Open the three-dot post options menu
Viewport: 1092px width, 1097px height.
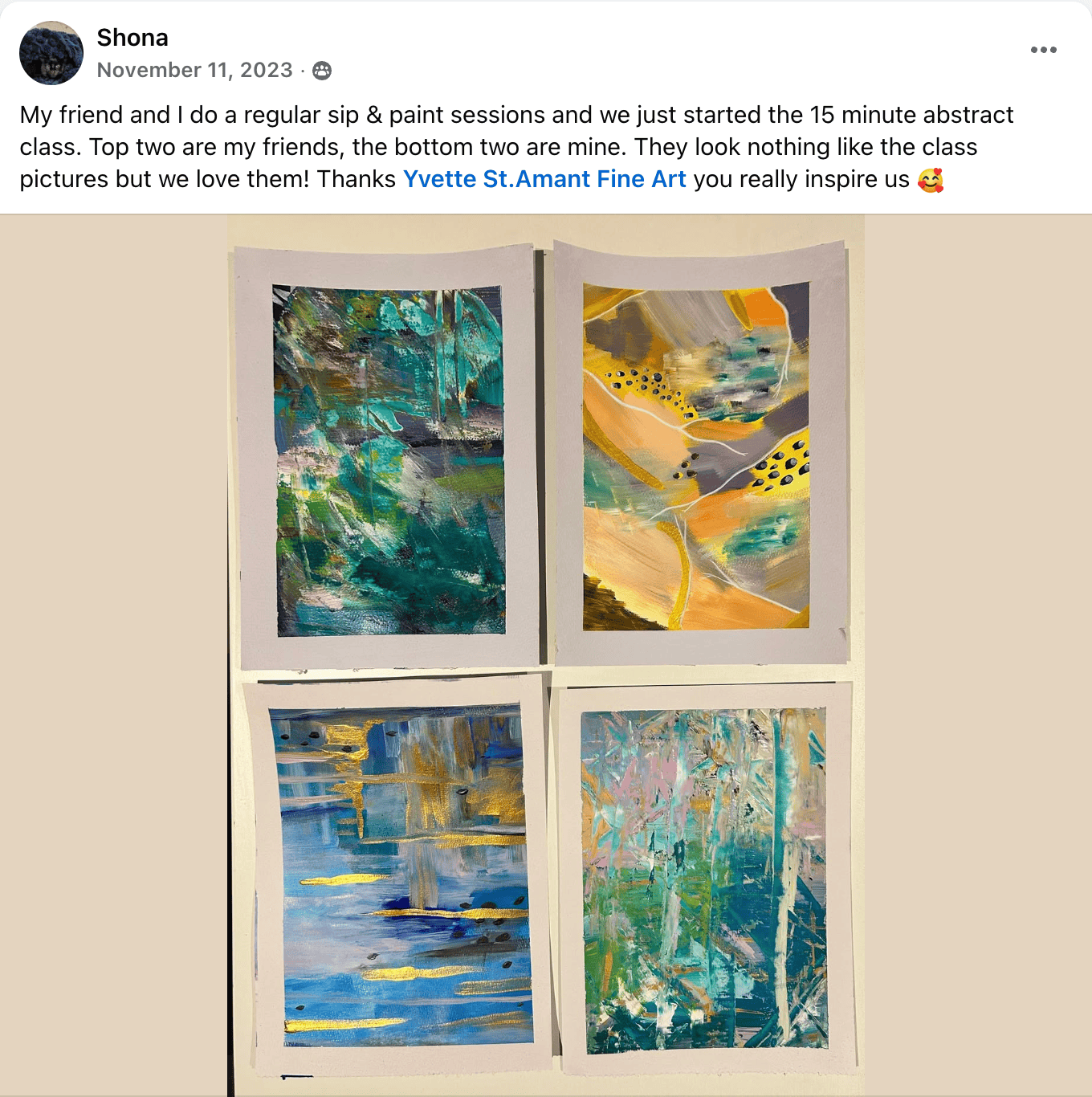point(1043,50)
